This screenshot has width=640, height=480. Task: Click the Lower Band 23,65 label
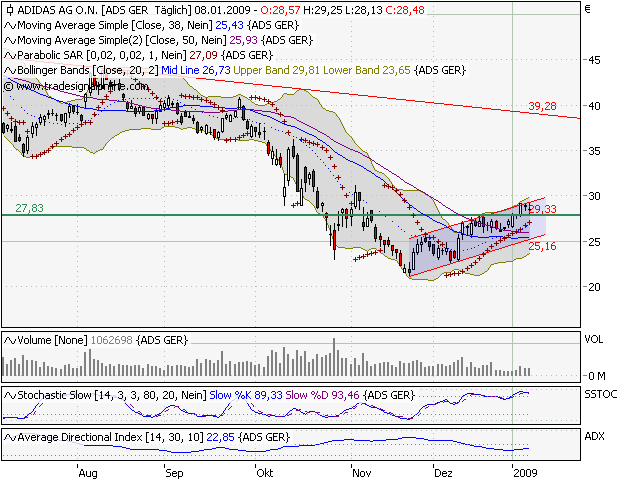click(367, 71)
